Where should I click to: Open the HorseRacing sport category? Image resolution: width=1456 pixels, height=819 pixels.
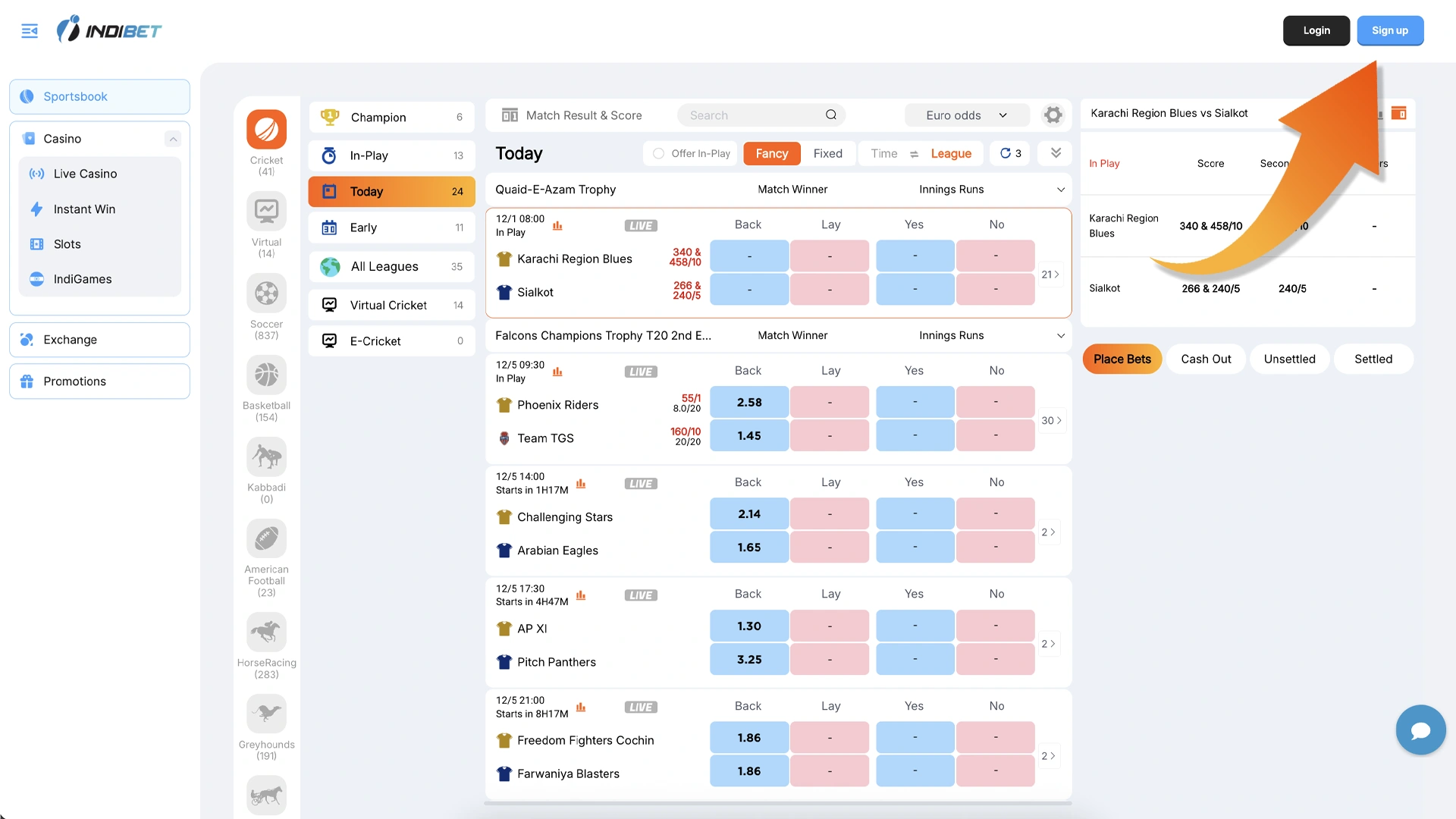[266, 632]
